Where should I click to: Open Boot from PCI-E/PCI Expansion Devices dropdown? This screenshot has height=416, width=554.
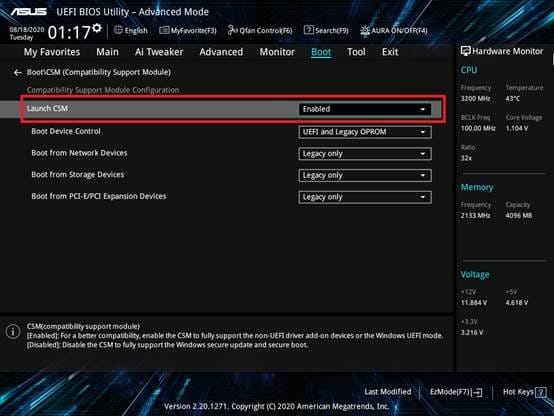pos(365,197)
